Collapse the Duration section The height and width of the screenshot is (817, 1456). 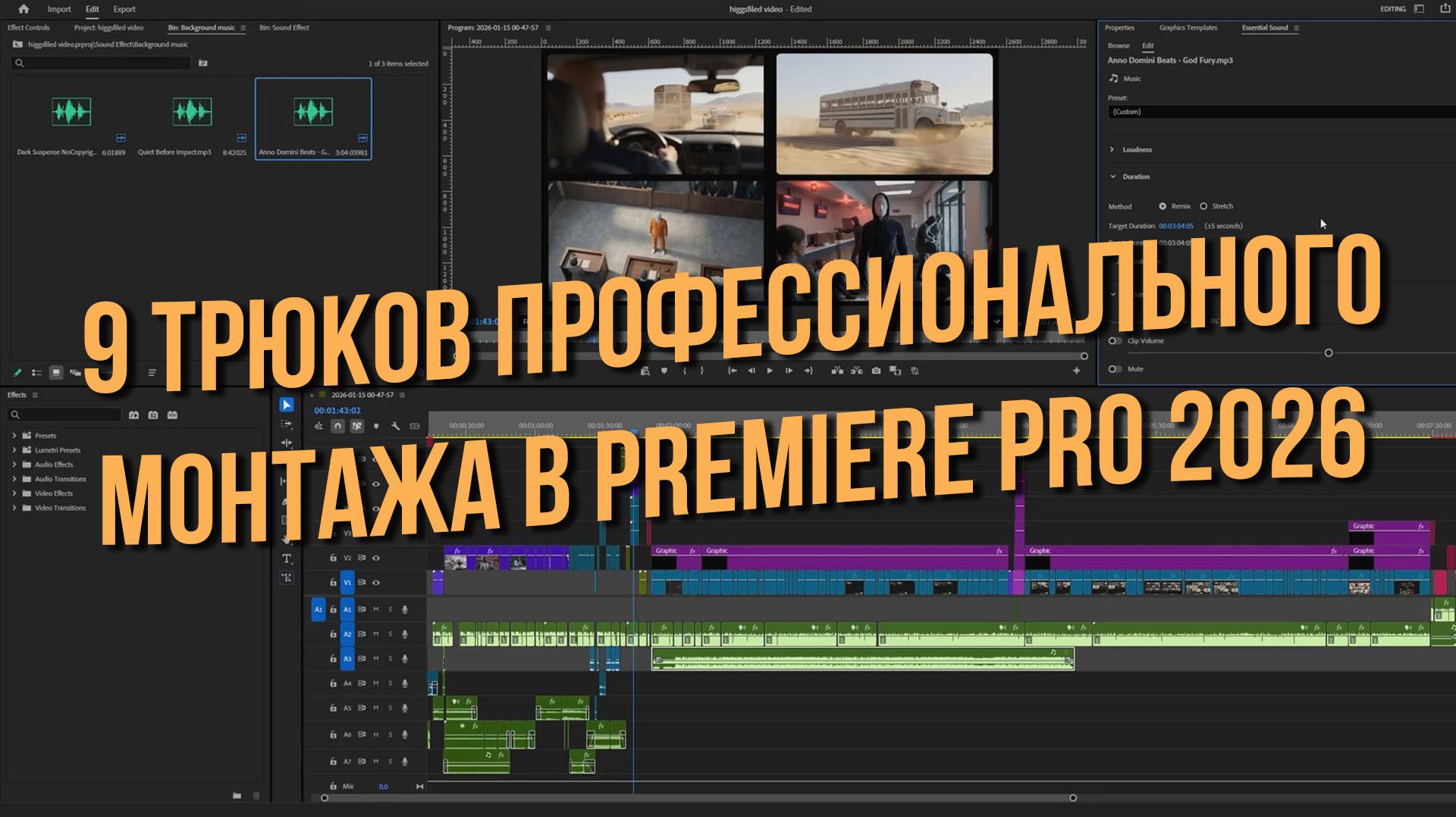tap(1112, 177)
